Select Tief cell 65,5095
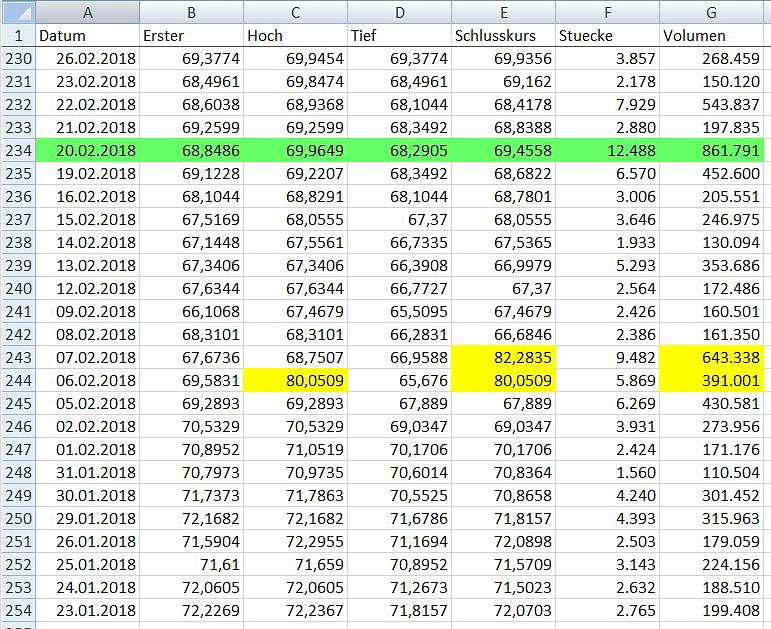Viewport: 771px width, 629px height. click(x=400, y=311)
